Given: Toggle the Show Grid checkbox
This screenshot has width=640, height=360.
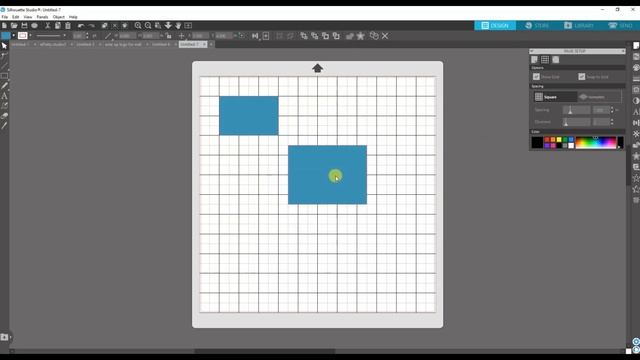Looking at the screenshot, I should pos(536,77).
